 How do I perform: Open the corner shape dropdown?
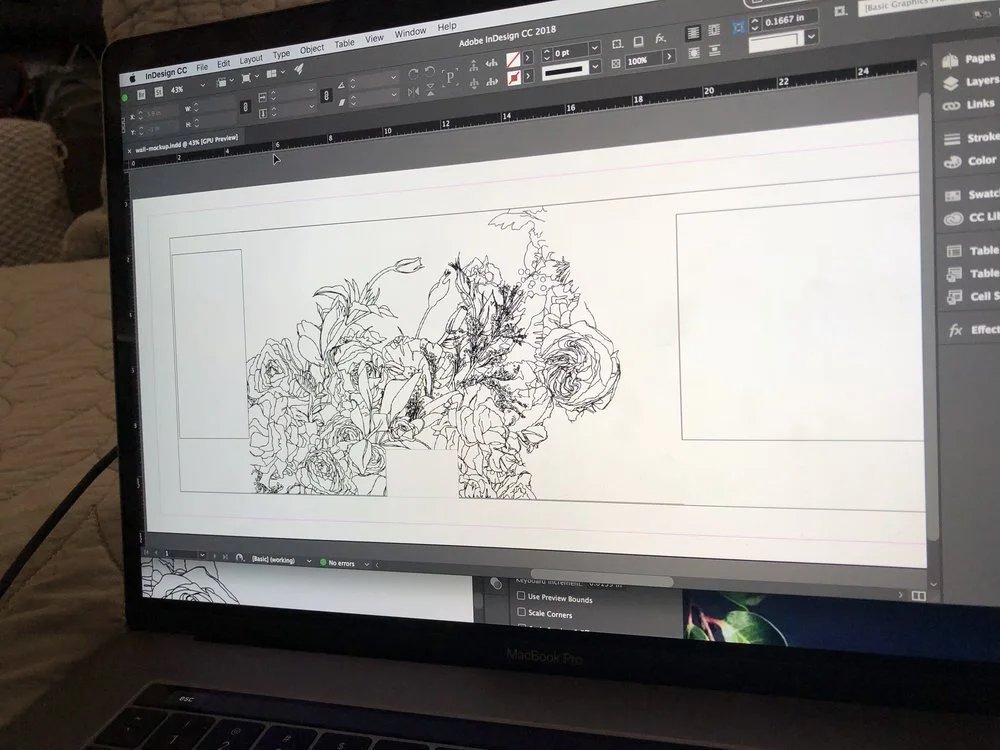[x=811, y=37]
